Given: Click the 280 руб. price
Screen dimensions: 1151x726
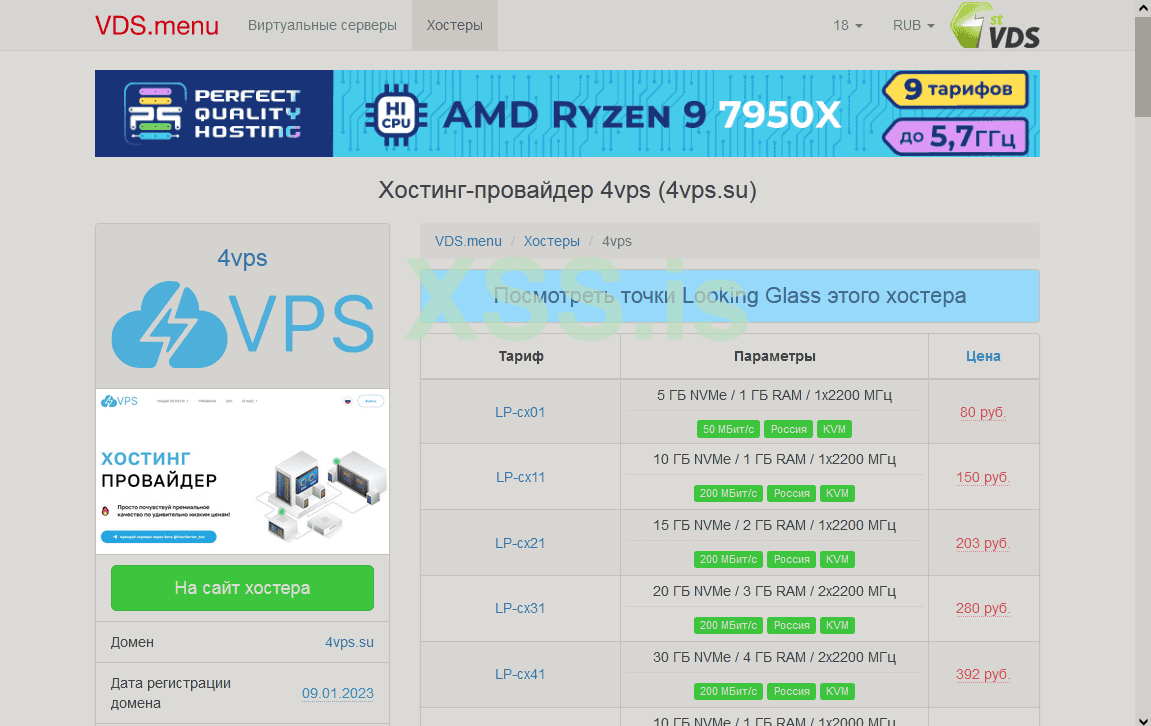Looking at the screenshot, I should [983, 608].
